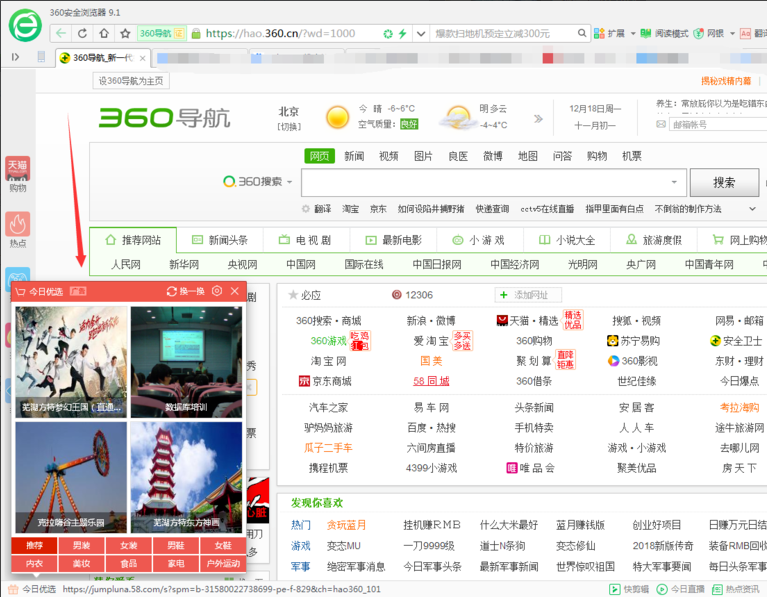767x597 pixels.
Task: Click the main 360 search input field
Action: tap(494, 183)
